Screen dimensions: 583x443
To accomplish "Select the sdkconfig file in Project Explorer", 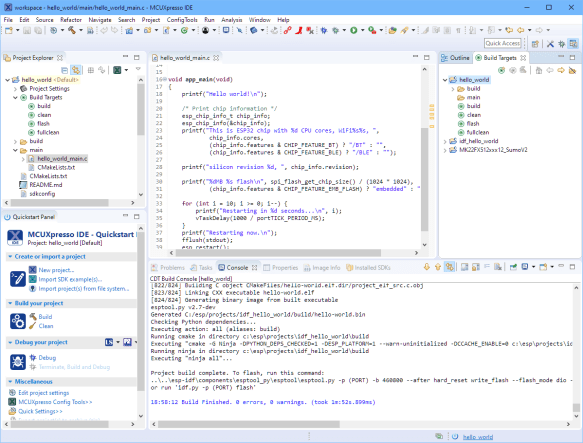I will coord(42,194).
